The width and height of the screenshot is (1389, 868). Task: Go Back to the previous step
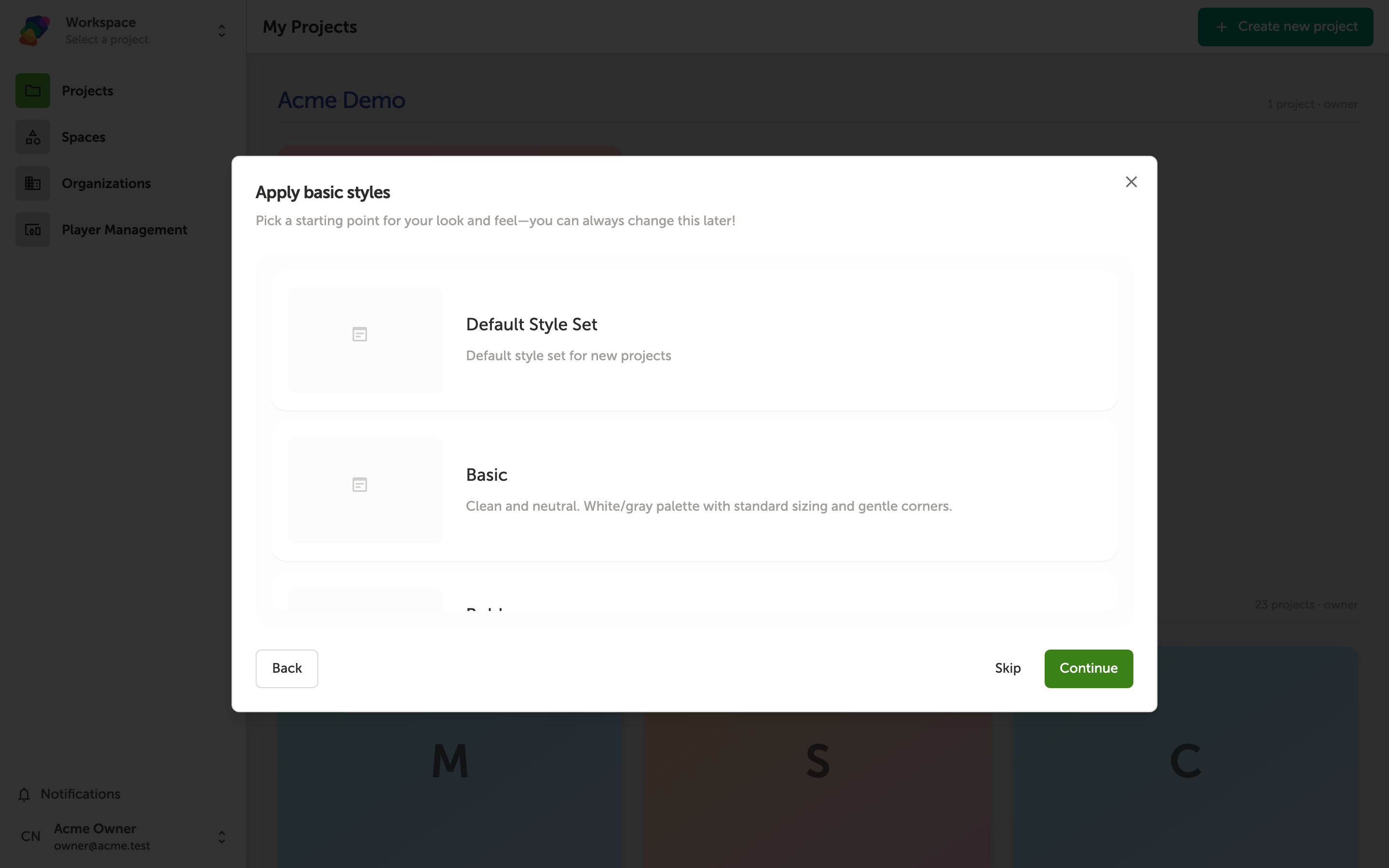286,668
